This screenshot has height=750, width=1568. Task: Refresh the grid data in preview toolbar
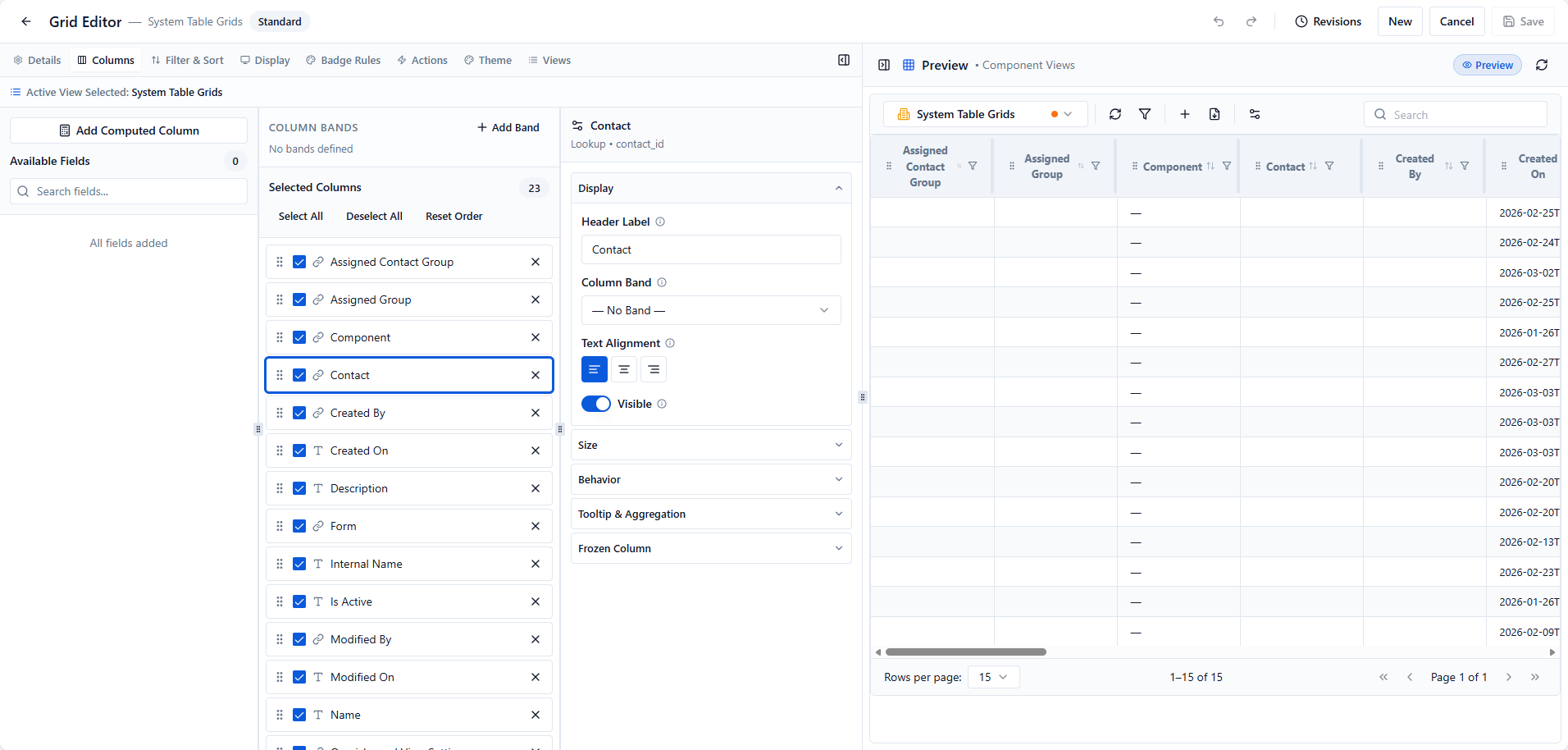(1115, 114)
